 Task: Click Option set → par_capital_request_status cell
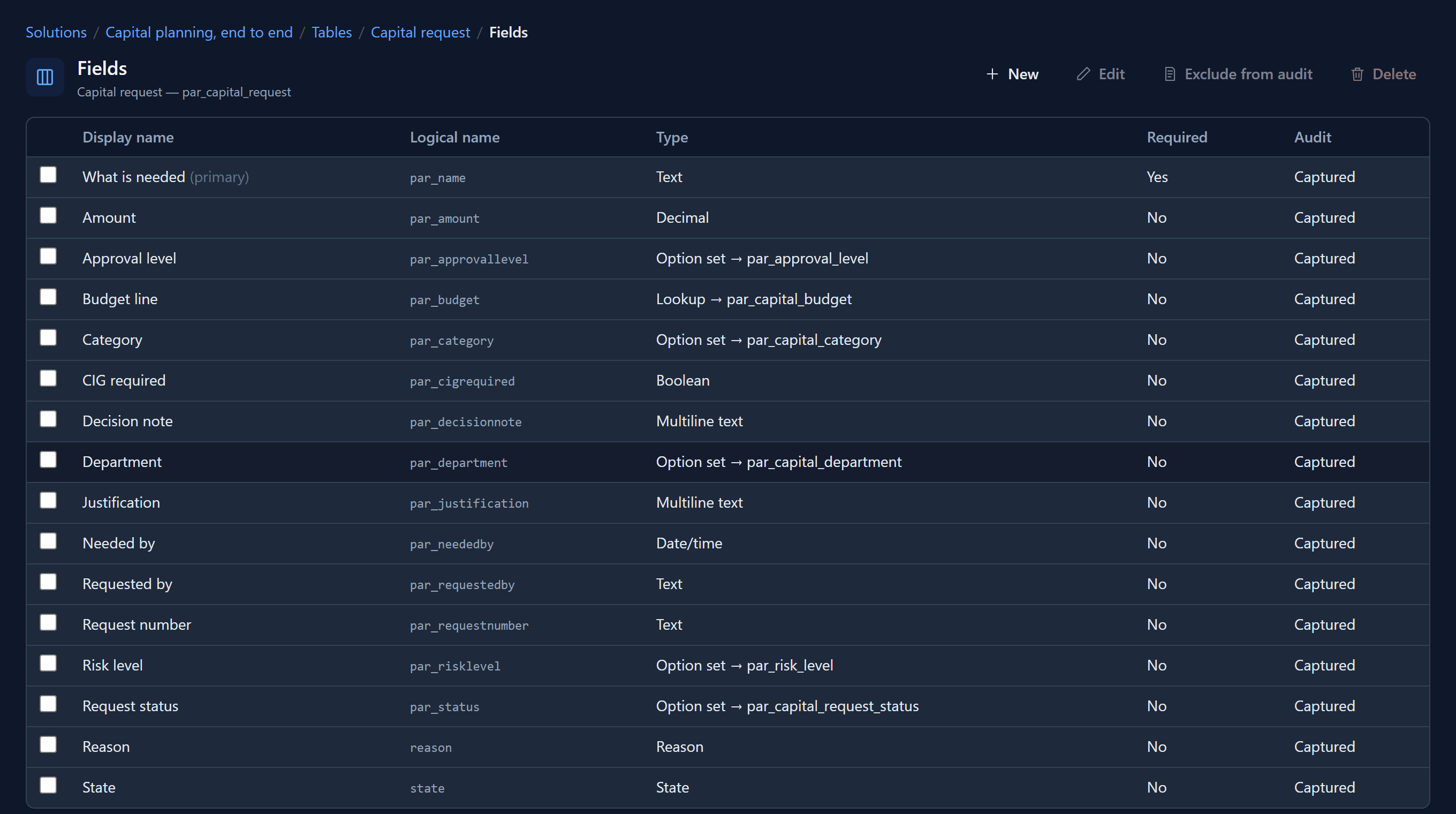click(787, 706)
